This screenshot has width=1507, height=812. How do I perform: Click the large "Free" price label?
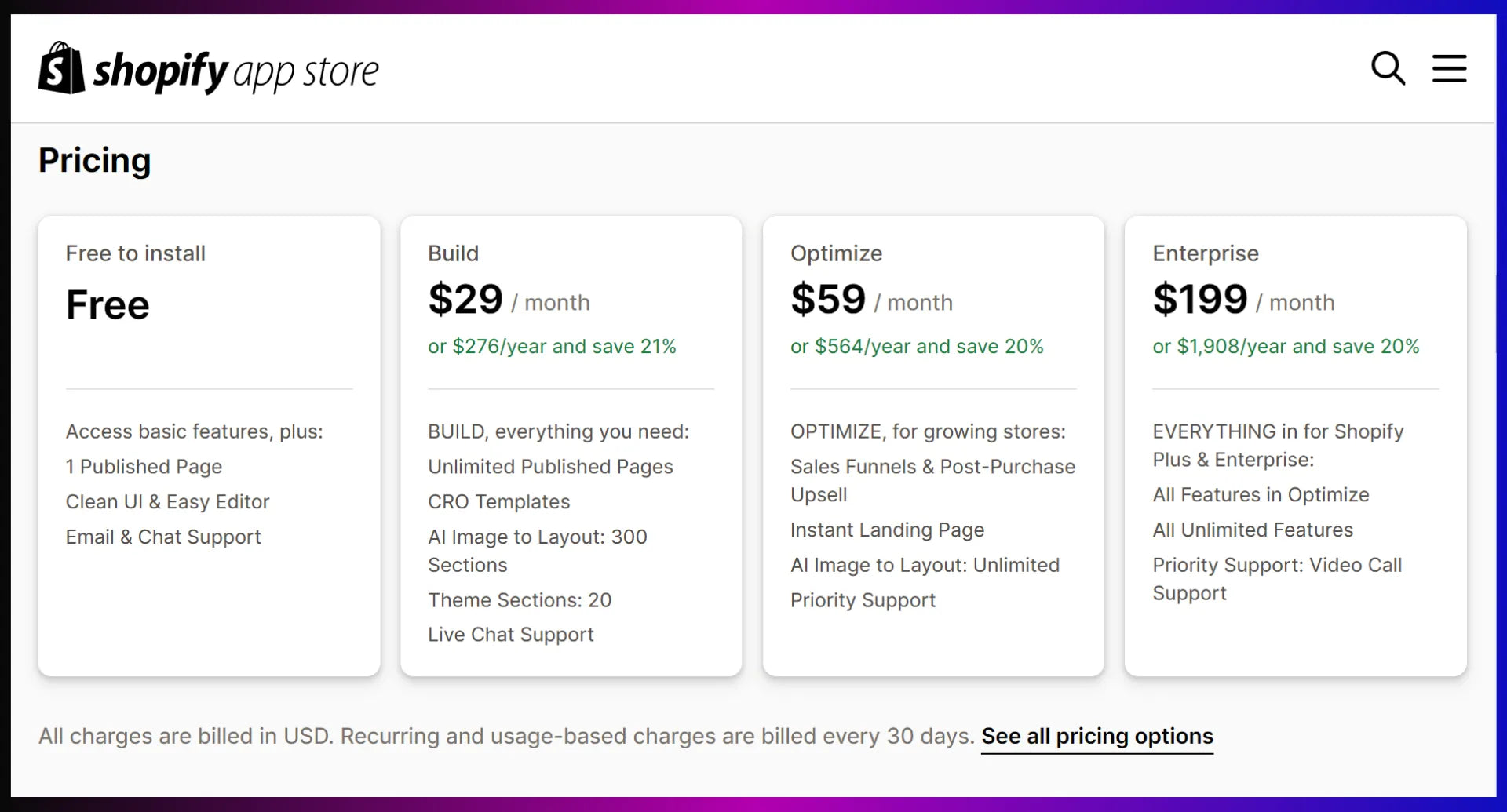point(108,304)
